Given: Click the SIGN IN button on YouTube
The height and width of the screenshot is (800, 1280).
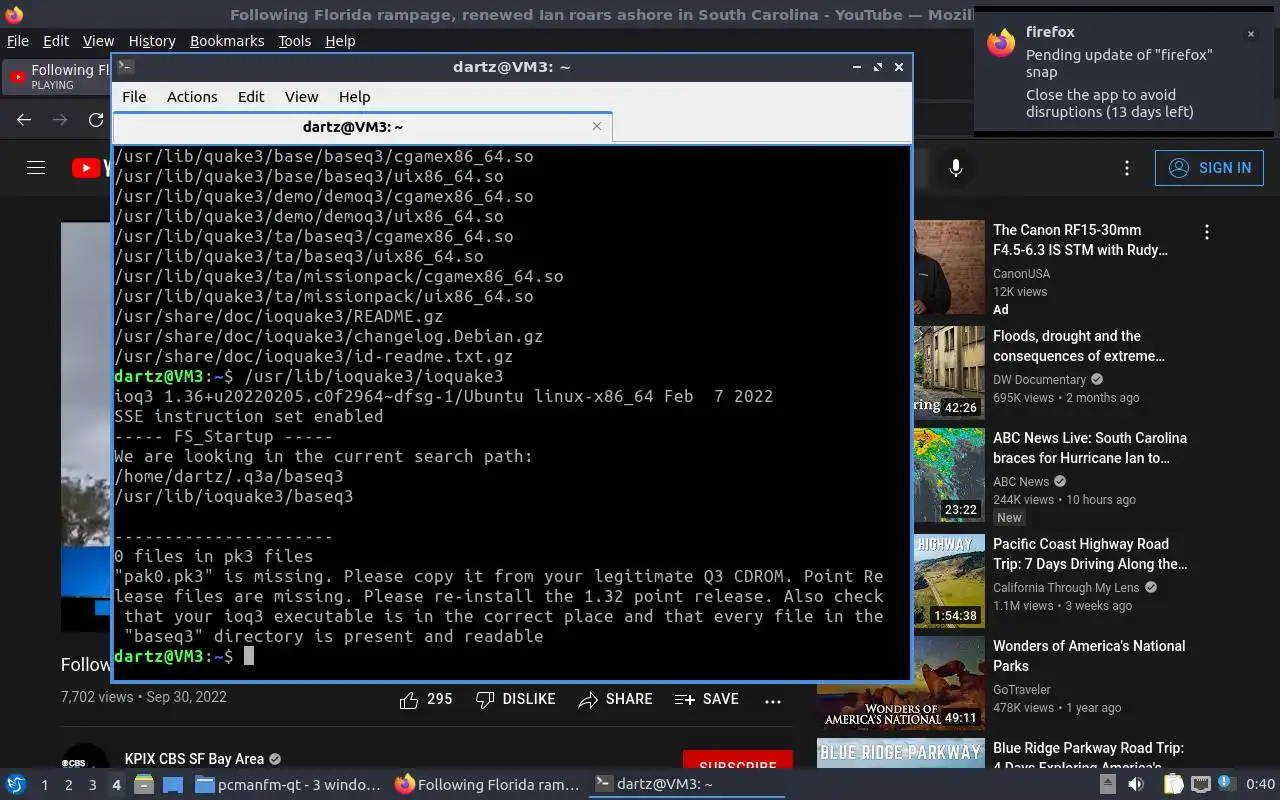Looking at the screenshot, I should [1209, 168].
